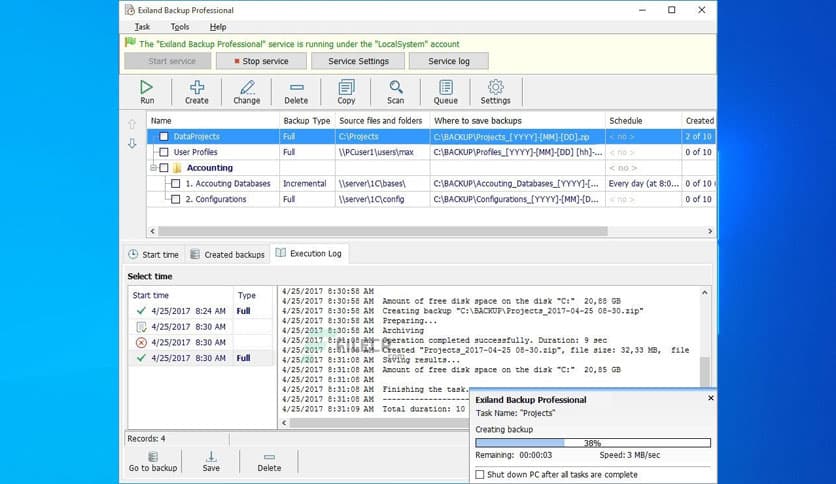The width and height of the screenshot is (836, 484).
Task: Check the Accouting Databases checkbox
Action: tap(175, 183)
